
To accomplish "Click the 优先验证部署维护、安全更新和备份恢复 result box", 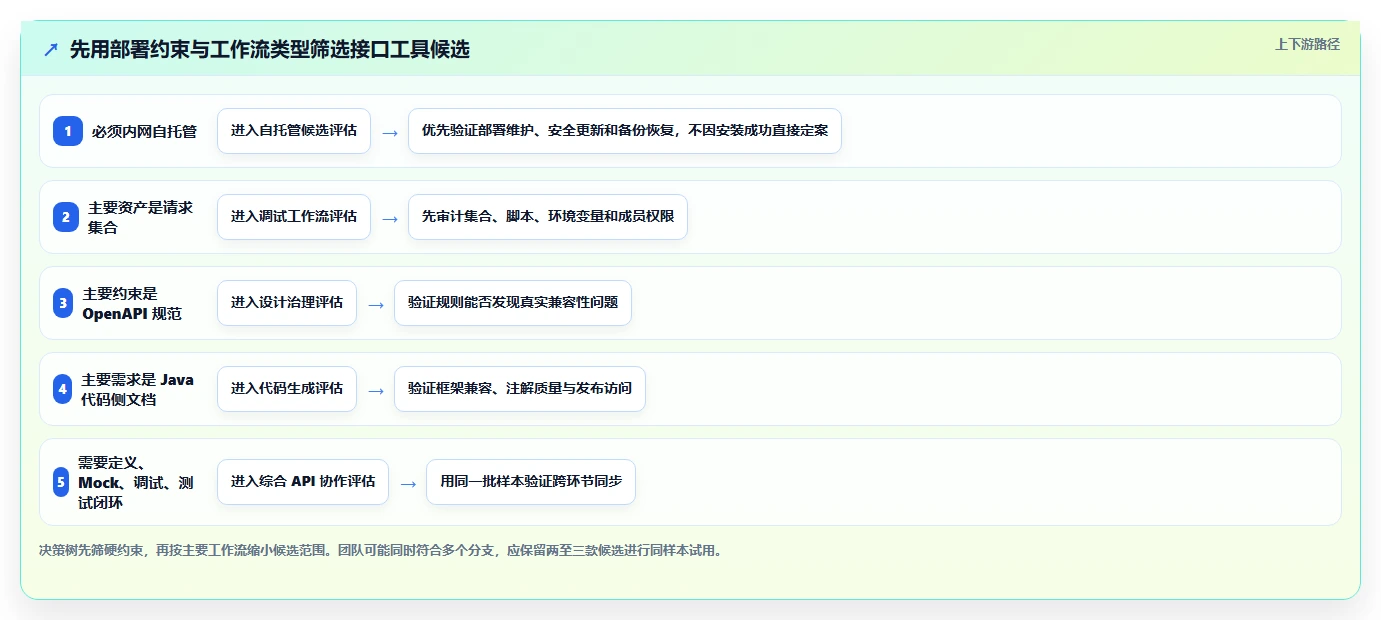I will pyautogui.click(x=625, y=131).
